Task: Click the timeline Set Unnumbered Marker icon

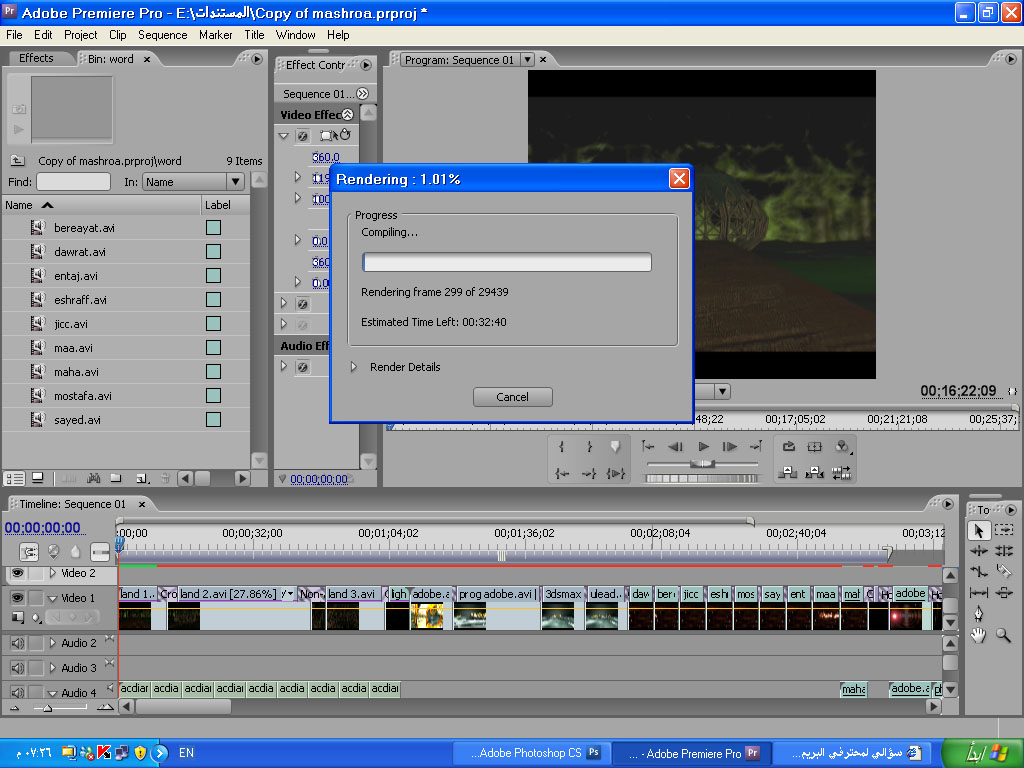Action: pos(76,552)
